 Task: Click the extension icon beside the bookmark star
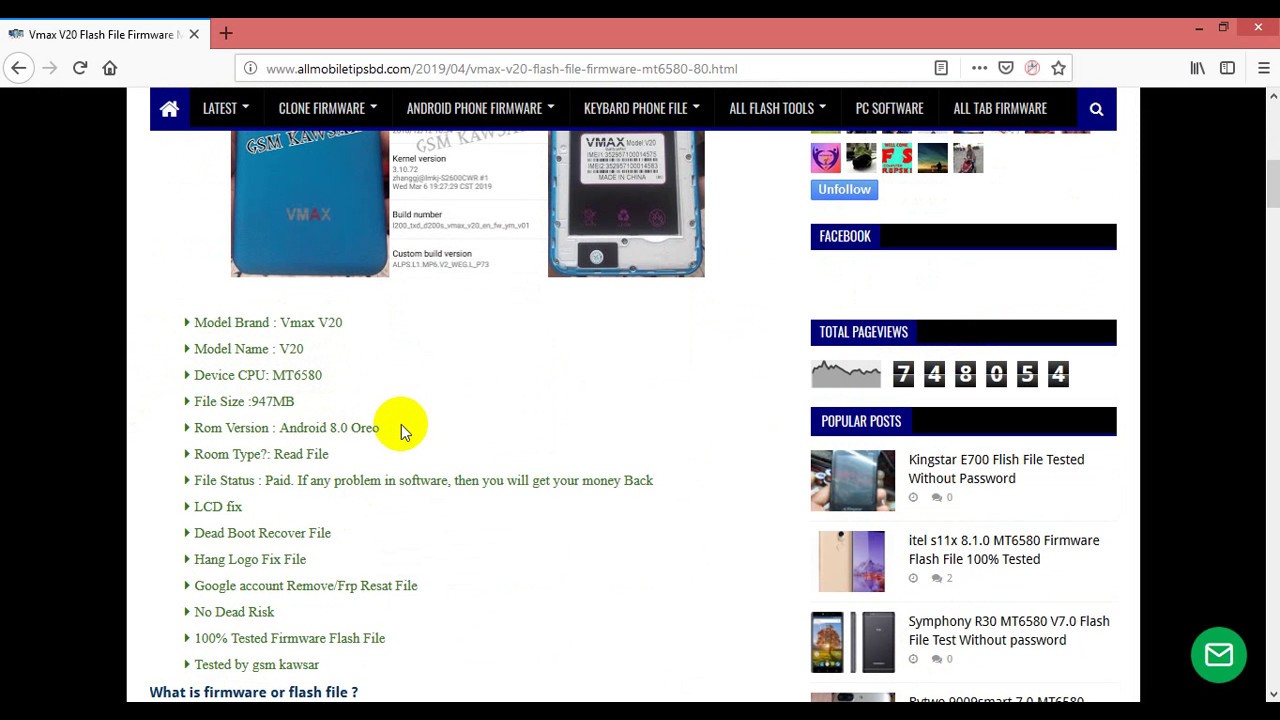(x=1032, y=68)
